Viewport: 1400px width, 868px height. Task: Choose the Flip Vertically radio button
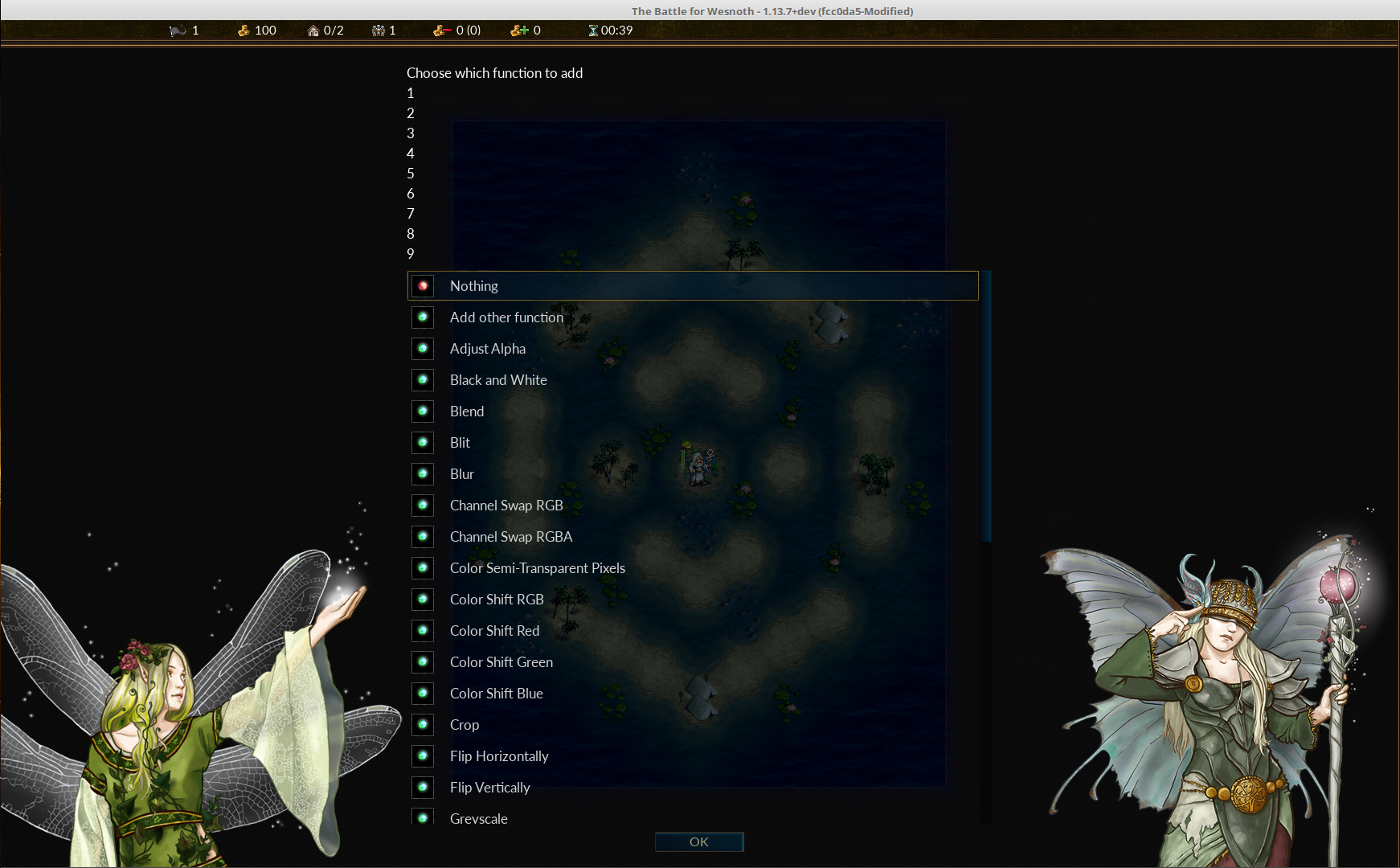click(423, 788)
